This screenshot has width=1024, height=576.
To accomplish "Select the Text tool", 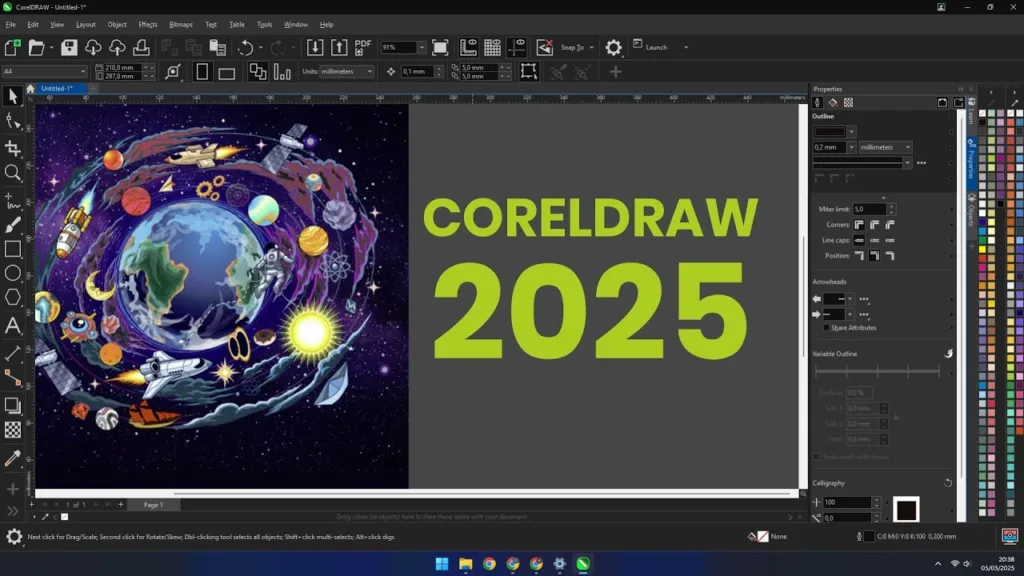I will pyautogui.click(x=12, y=324).
